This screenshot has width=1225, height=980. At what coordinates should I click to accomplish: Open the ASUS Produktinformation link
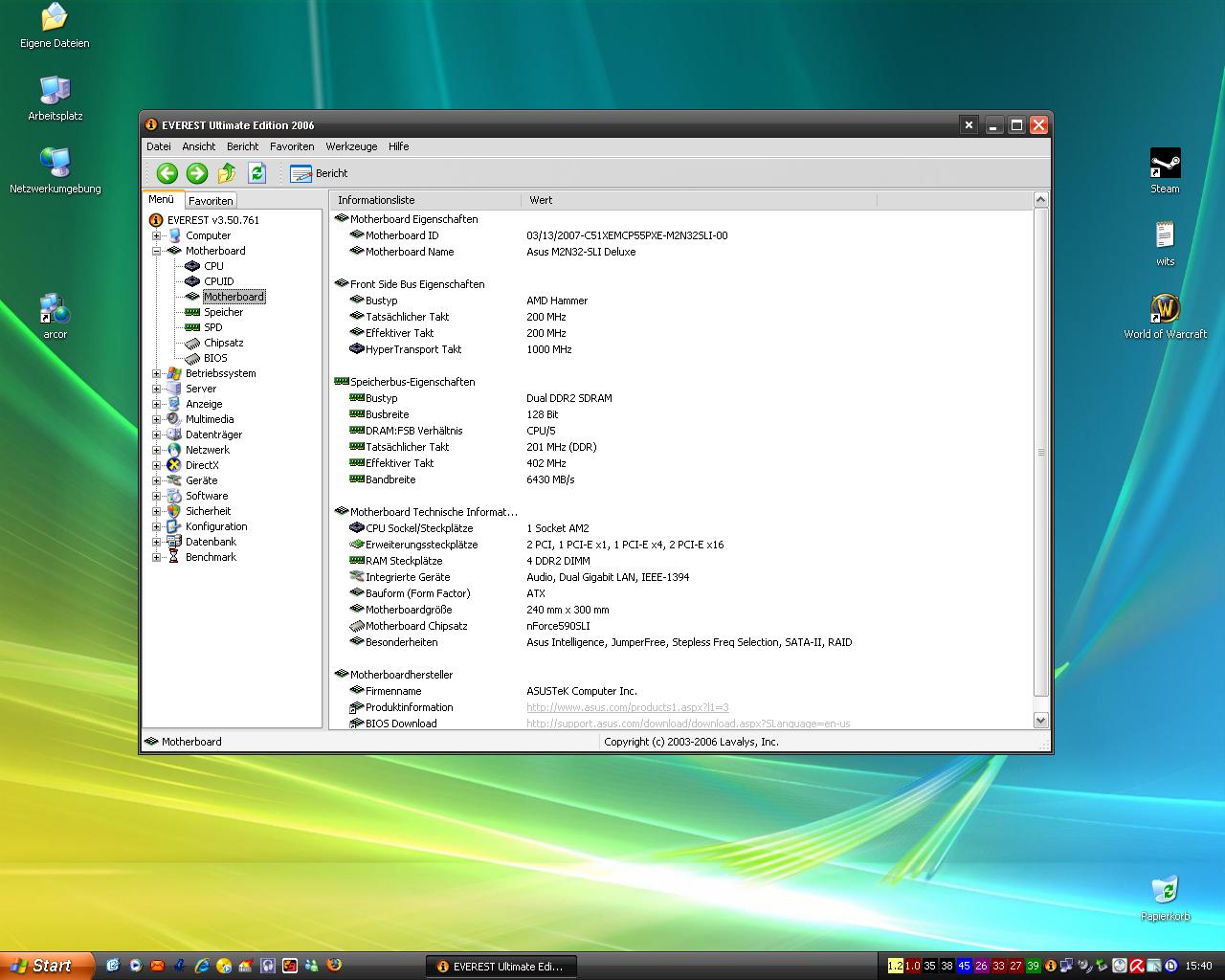[627, 707]
